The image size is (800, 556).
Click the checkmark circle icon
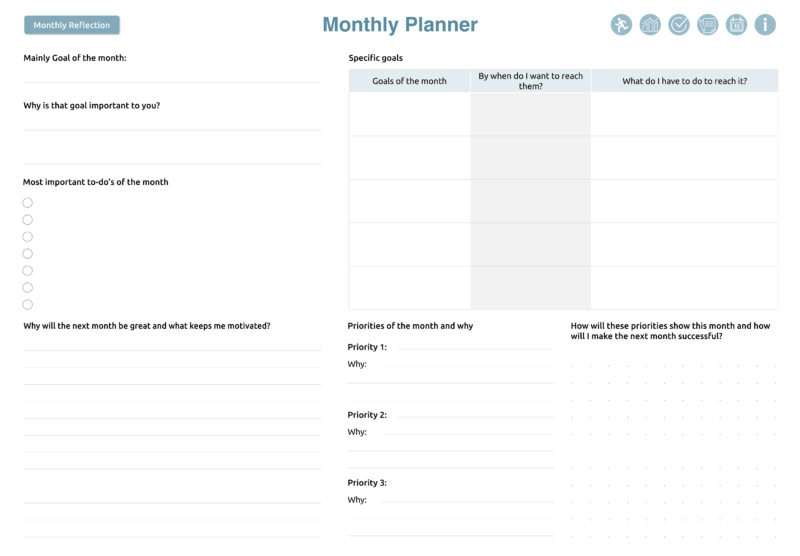click(679, 25)
